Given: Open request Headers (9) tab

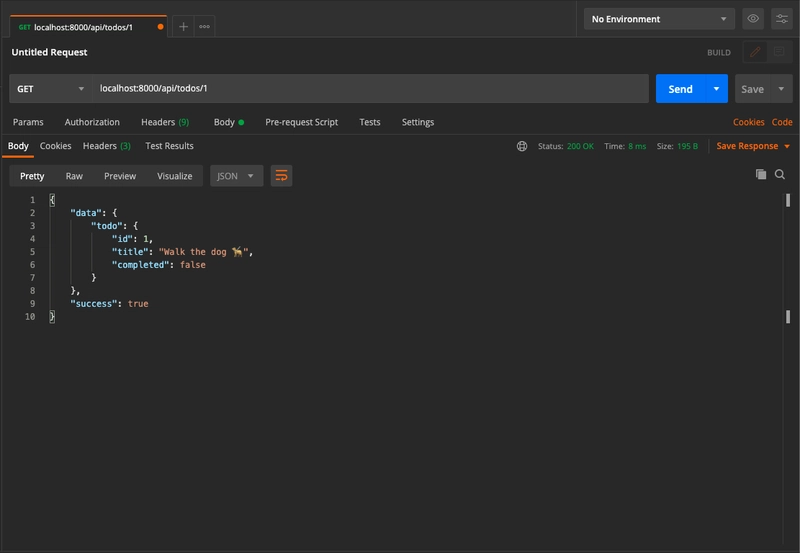Looking at the screenshot, I should pos(165,122).
